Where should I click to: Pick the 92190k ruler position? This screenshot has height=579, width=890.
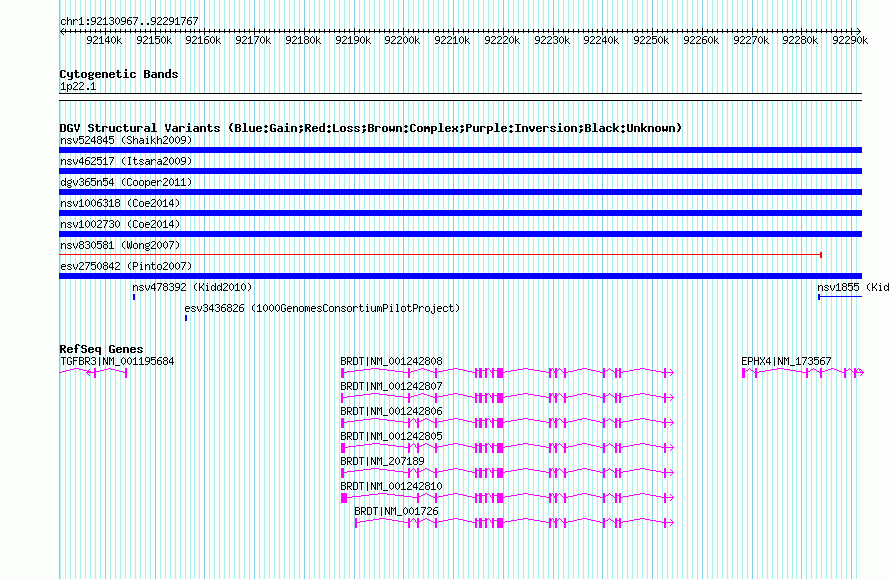(353, 40)
